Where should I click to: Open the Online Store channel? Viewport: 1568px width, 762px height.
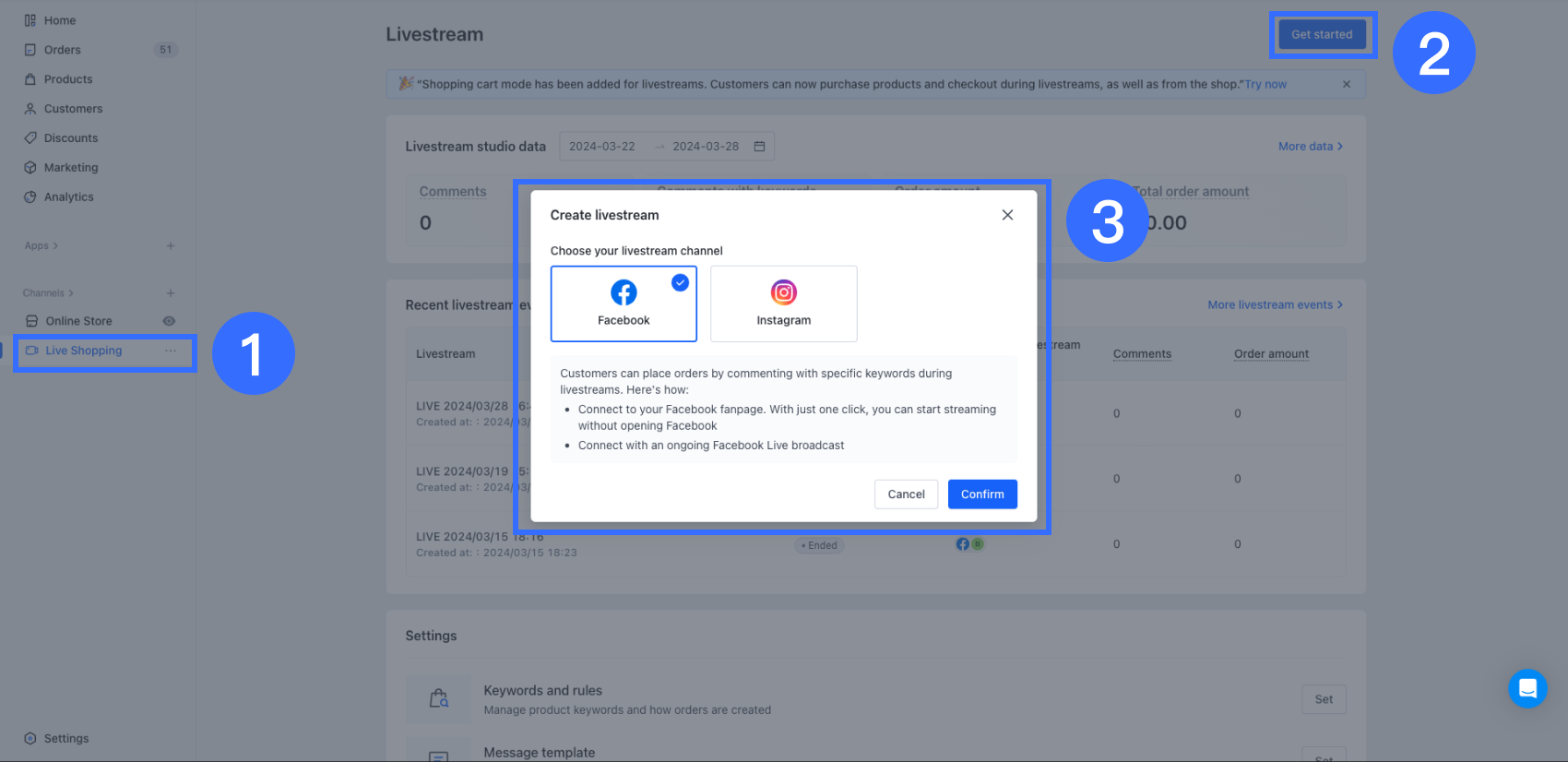pyautogui.click(x=78, y=321)
